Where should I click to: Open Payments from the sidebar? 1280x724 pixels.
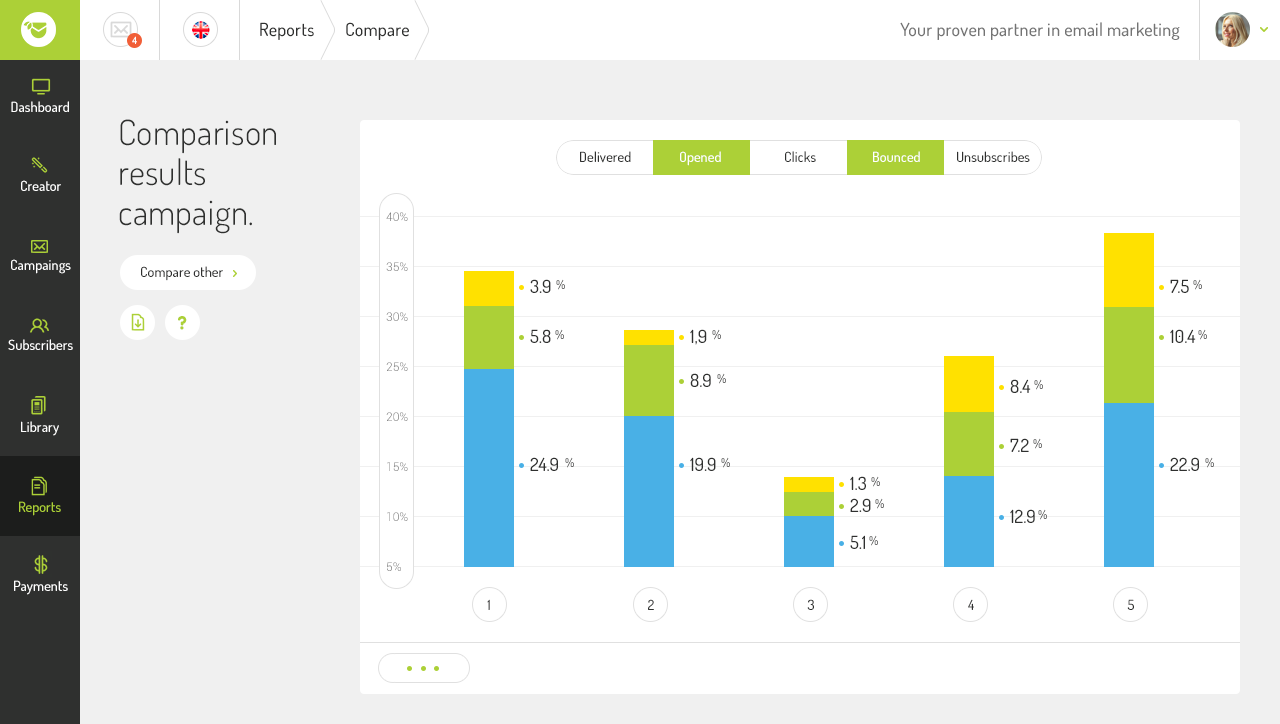40,575
